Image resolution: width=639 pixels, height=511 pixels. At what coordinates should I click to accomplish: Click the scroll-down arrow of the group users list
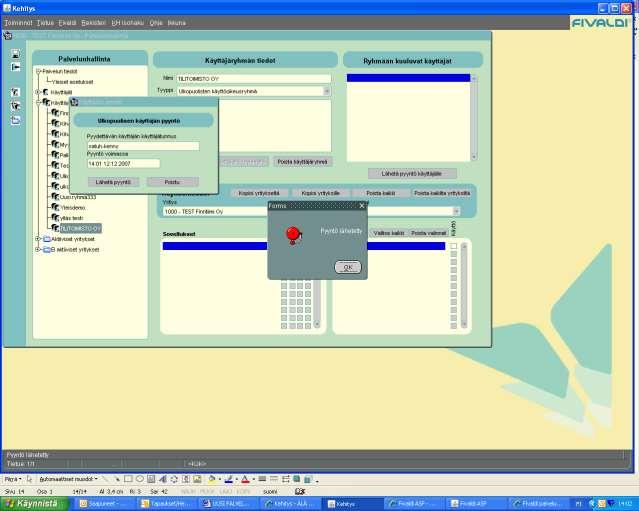474,157
